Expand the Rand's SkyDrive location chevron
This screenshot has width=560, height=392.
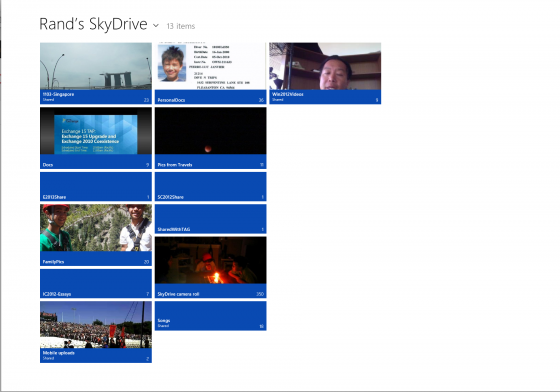tap(156, 26)
